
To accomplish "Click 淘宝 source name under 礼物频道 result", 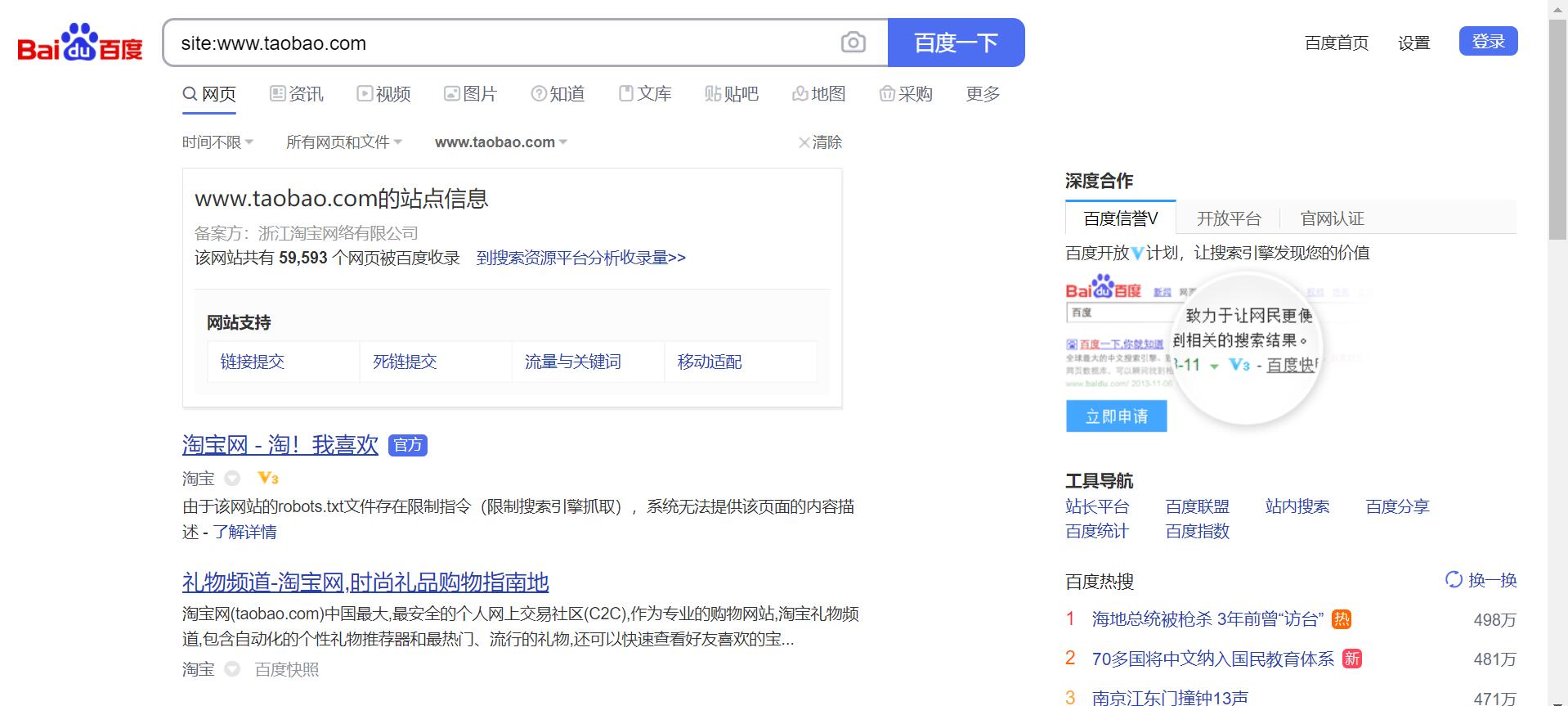I will [199, 669].
